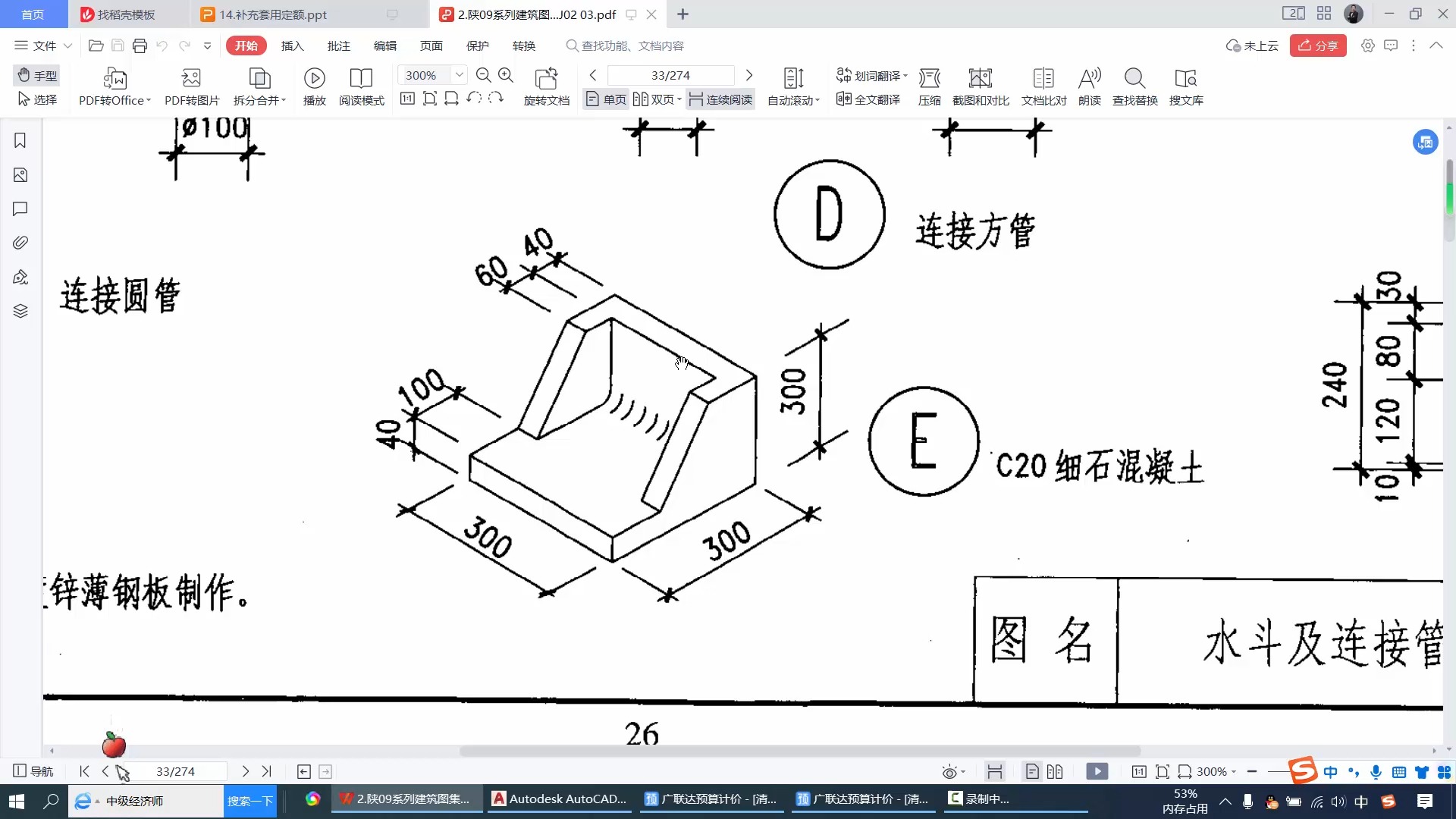Open the thumbnail panel in sidebar
The width and height of the screenshot is (1456, 819).
(x=20, y=174)
